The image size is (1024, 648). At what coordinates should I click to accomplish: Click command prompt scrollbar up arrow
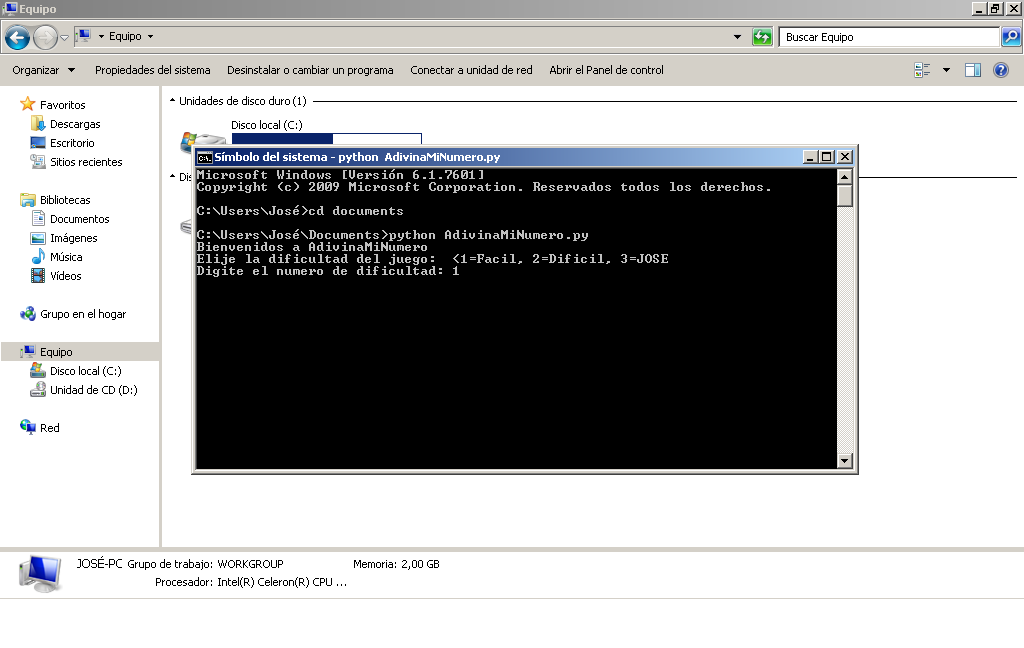coord(844,177)
